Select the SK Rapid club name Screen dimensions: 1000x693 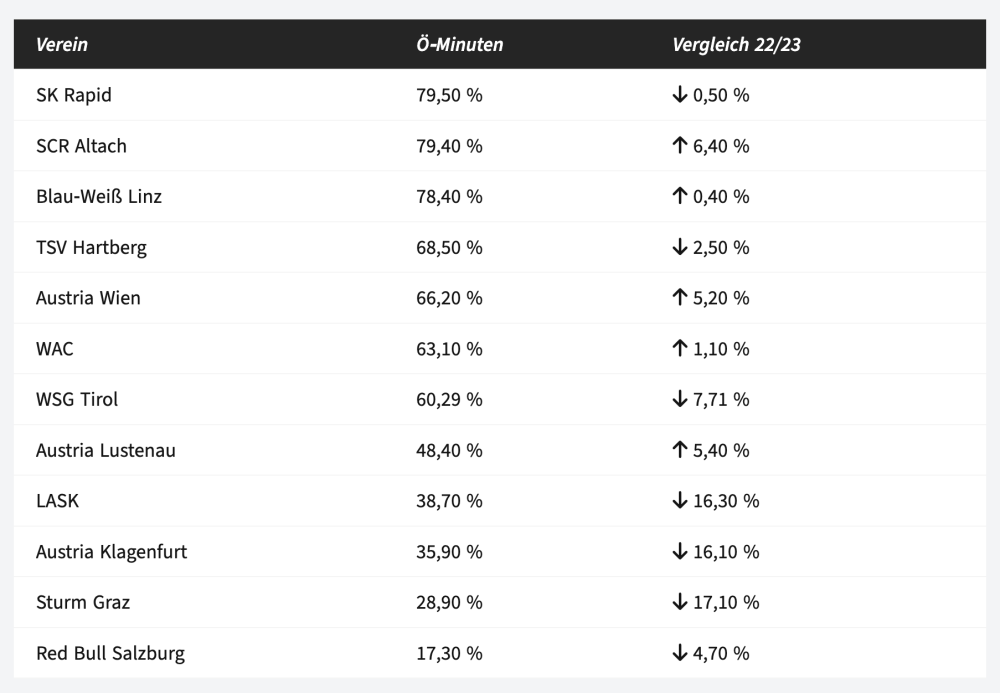[x=74, y=95]
